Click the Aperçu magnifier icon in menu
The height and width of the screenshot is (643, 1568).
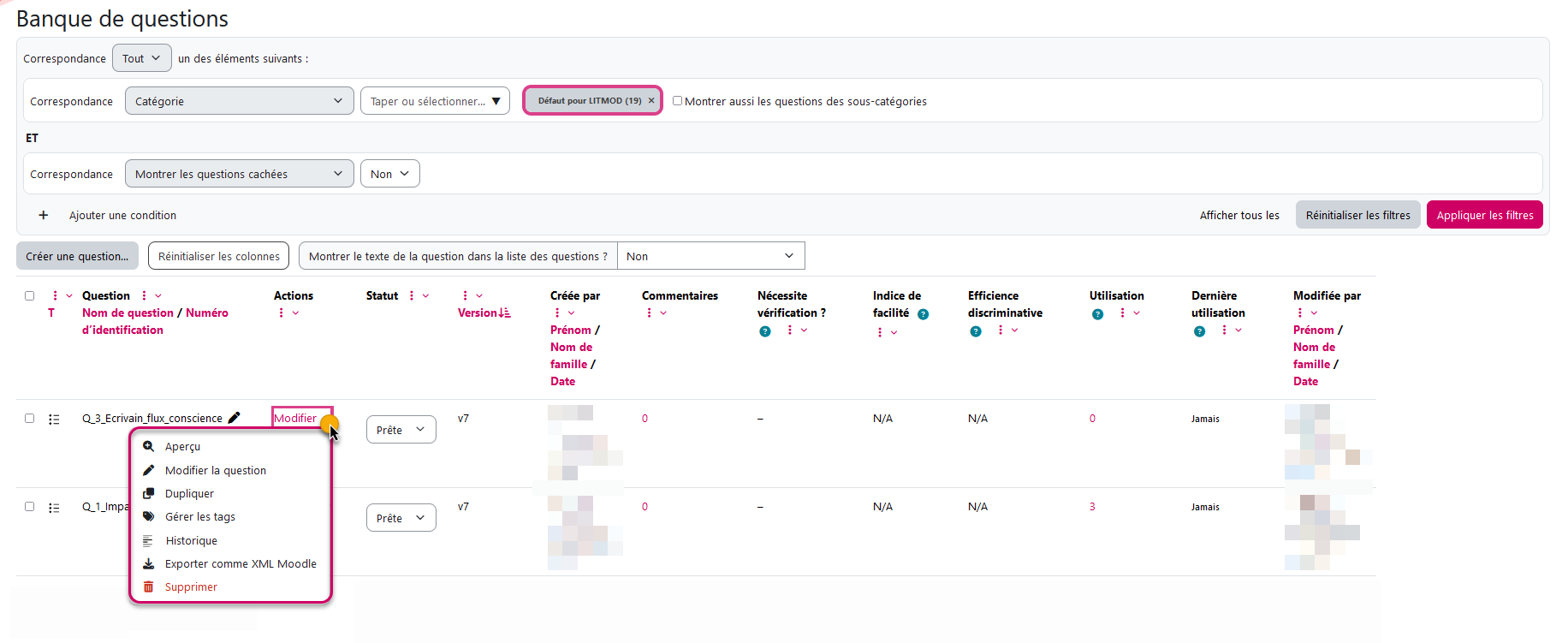148,446
